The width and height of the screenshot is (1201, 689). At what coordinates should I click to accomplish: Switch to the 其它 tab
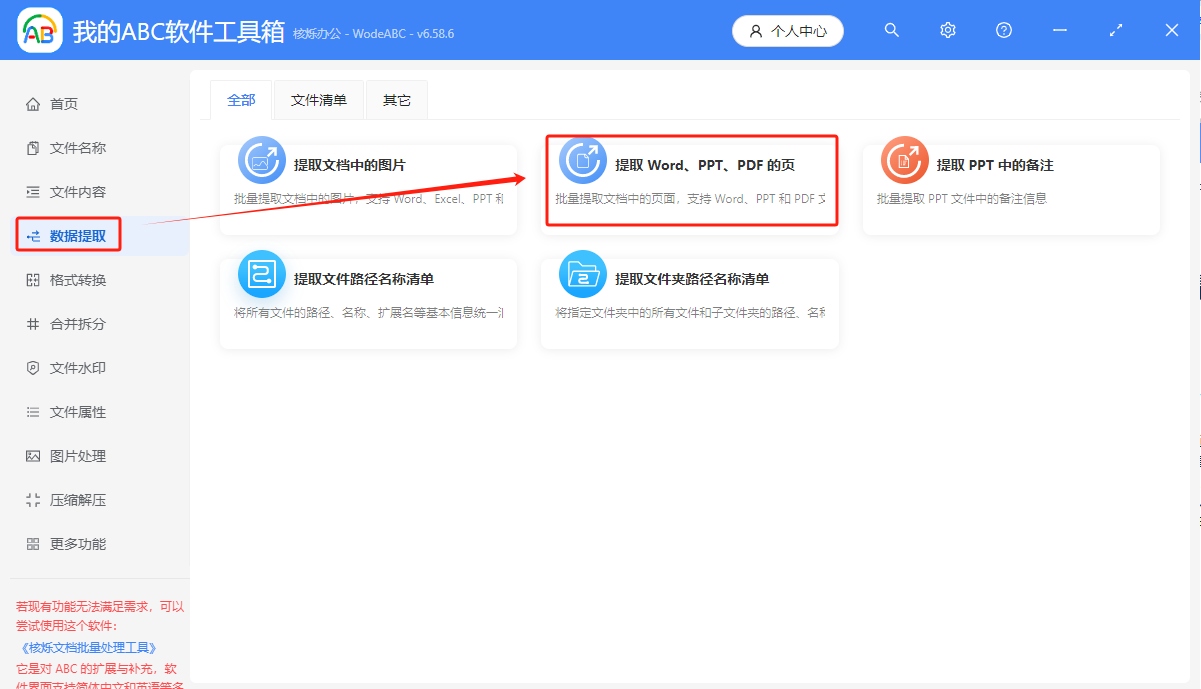(396, 99)
